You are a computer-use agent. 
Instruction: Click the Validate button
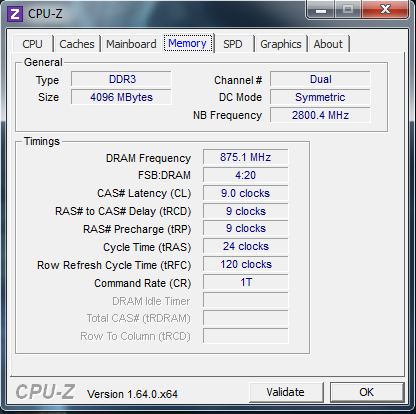click(x=286, y=392)
